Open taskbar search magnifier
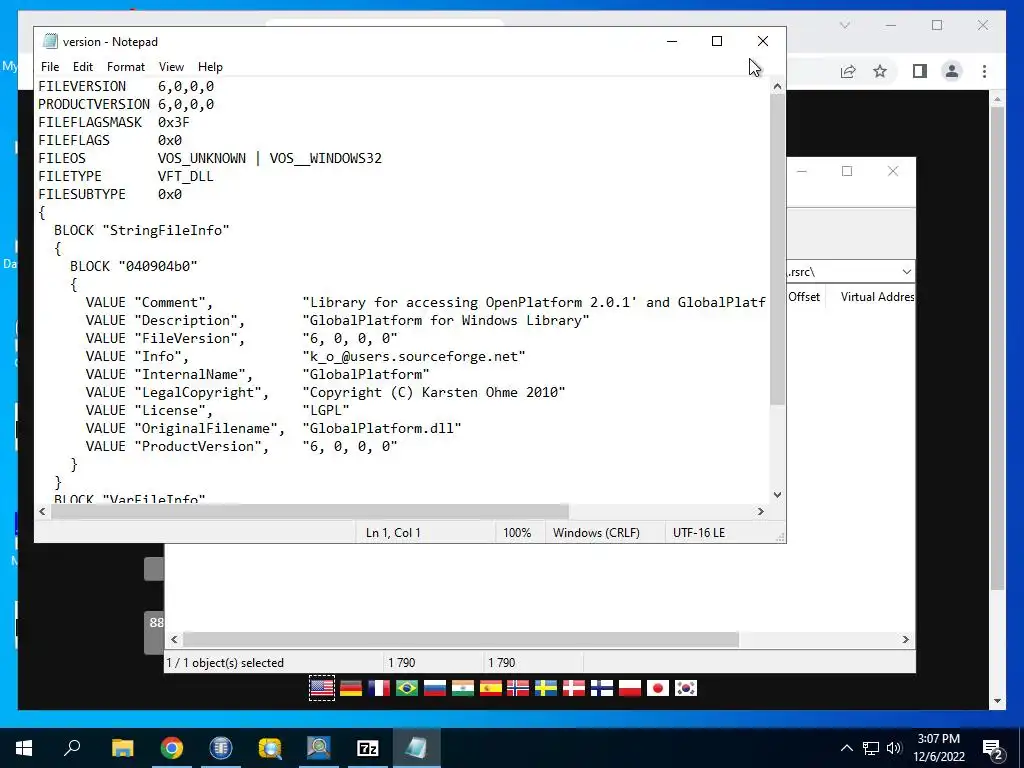Screen dimensions: 1024x768 (x=72, y=747)
